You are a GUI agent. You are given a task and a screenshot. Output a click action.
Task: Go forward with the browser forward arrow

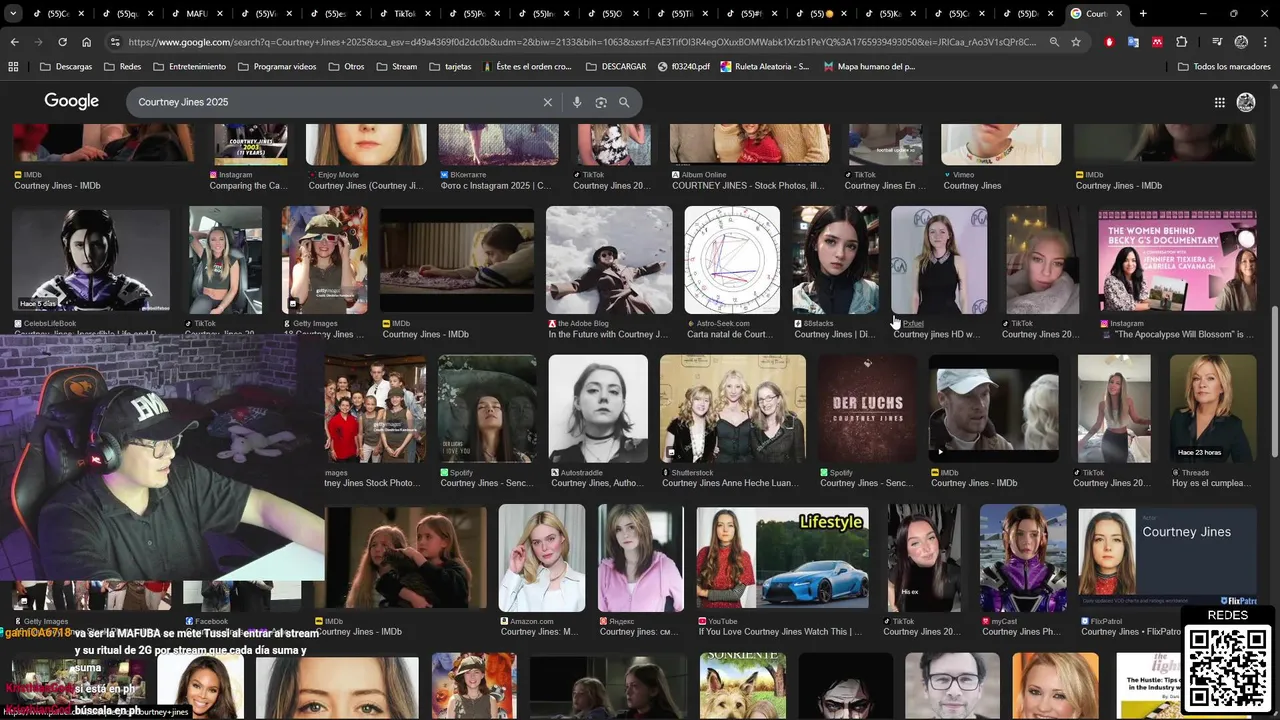click(38, 42)
